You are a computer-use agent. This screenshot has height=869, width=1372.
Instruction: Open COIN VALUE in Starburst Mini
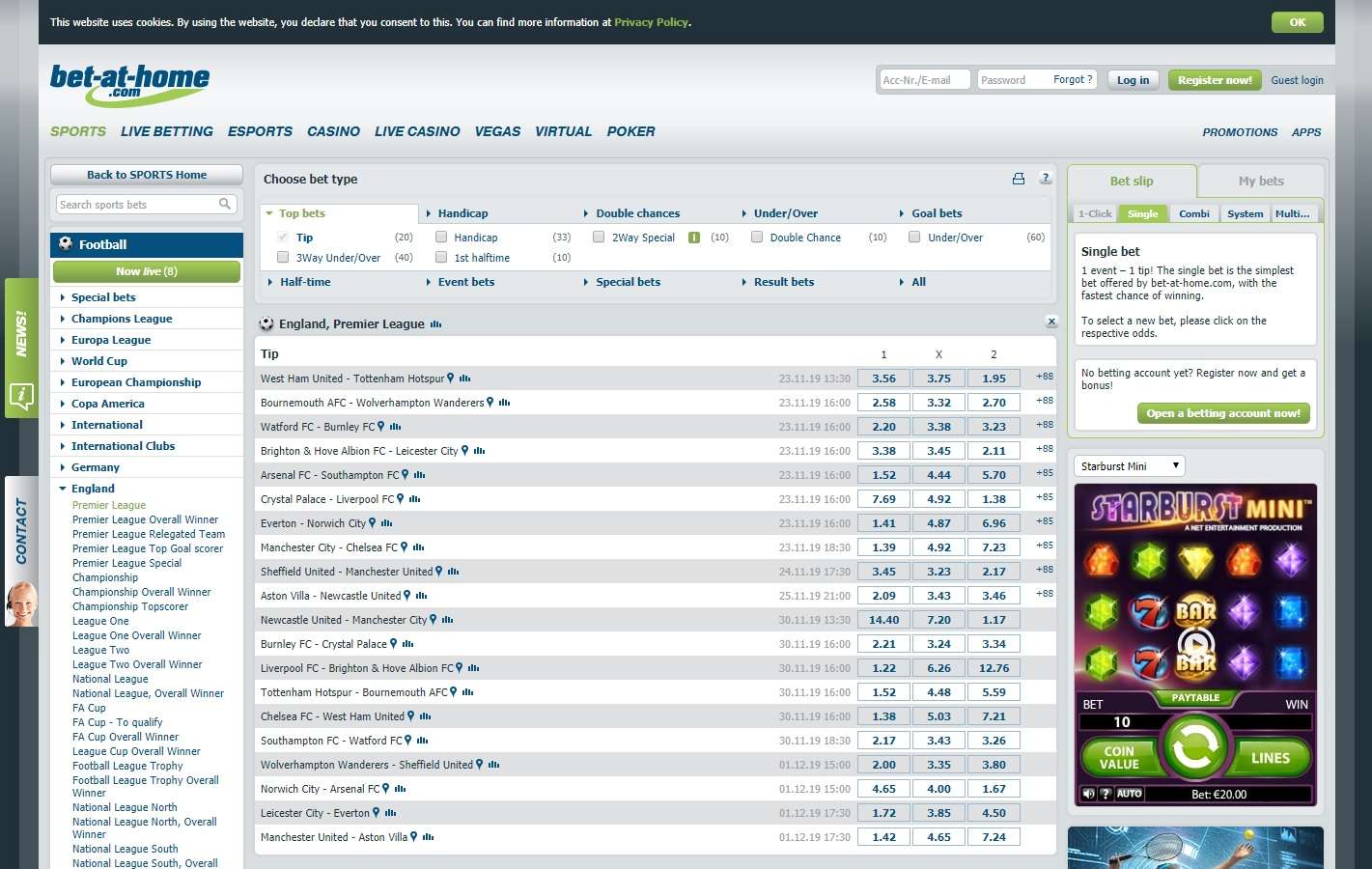(1118, 758)
